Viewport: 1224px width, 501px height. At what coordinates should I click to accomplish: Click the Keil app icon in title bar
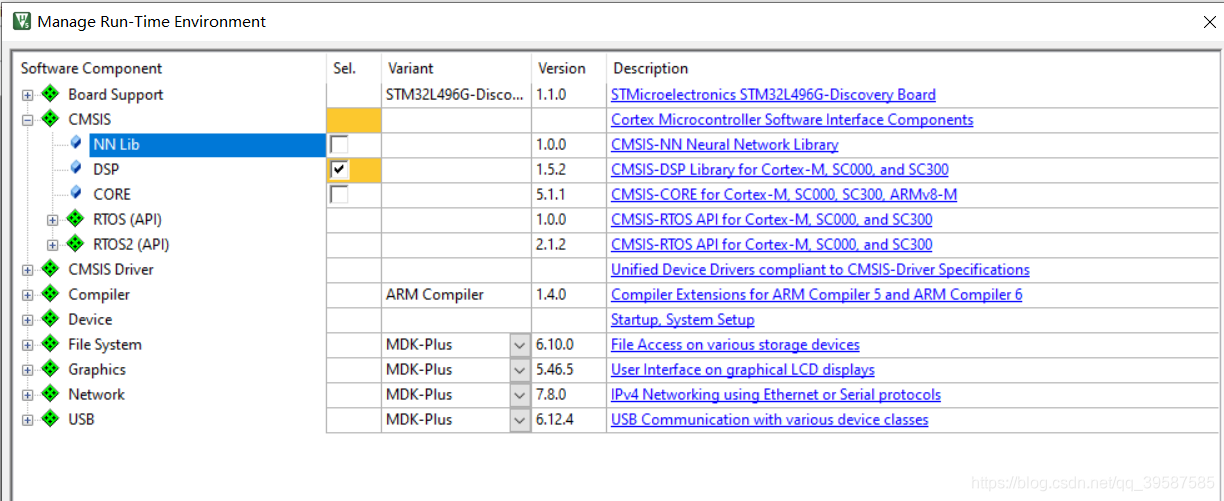point(21,21)
